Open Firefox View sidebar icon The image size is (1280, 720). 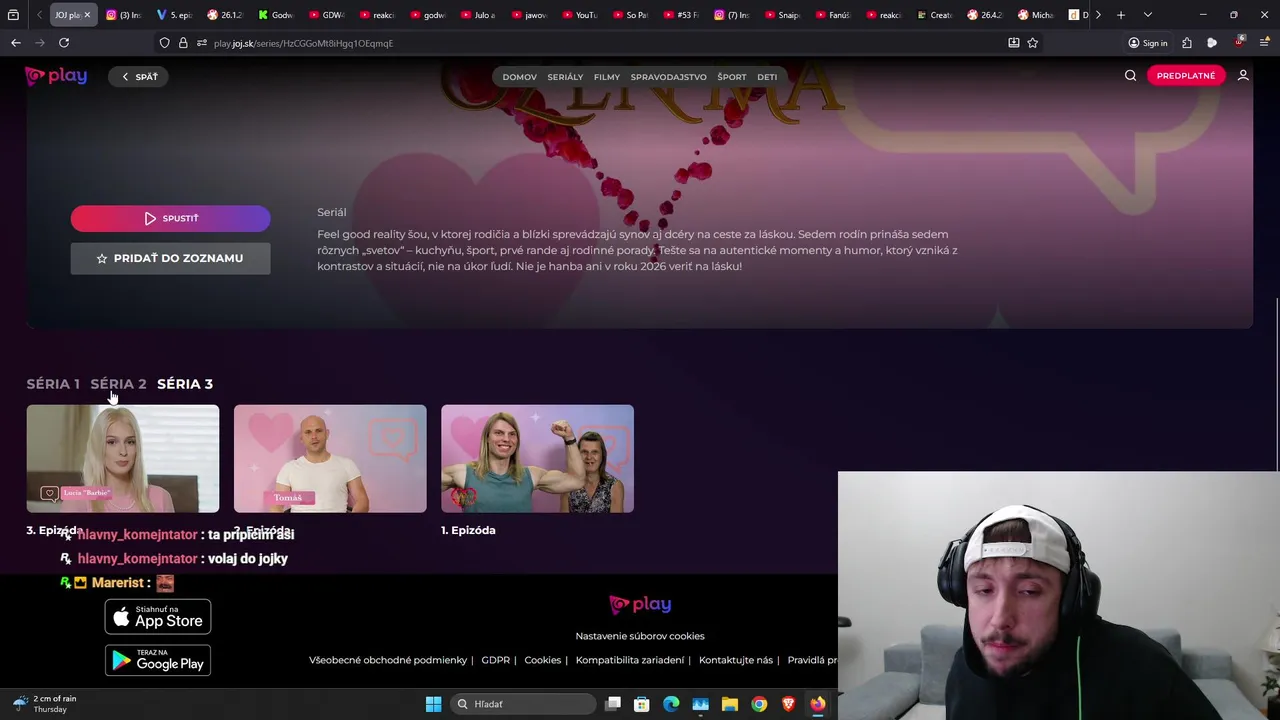pos(13,15)
